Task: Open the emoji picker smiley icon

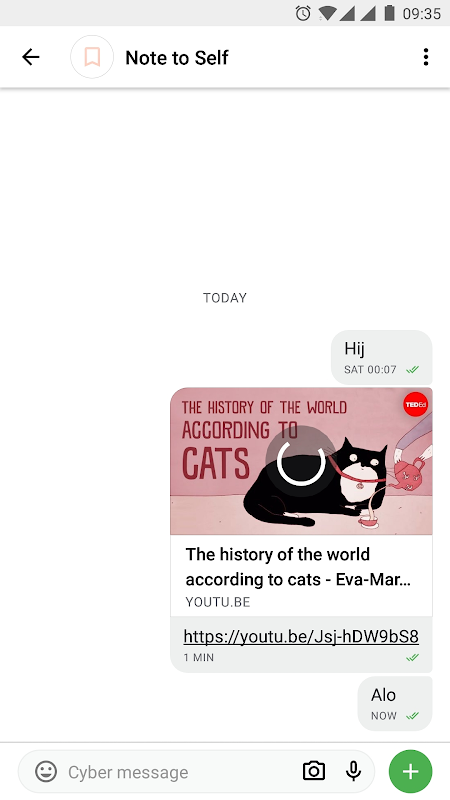Action: coord(46,771)
